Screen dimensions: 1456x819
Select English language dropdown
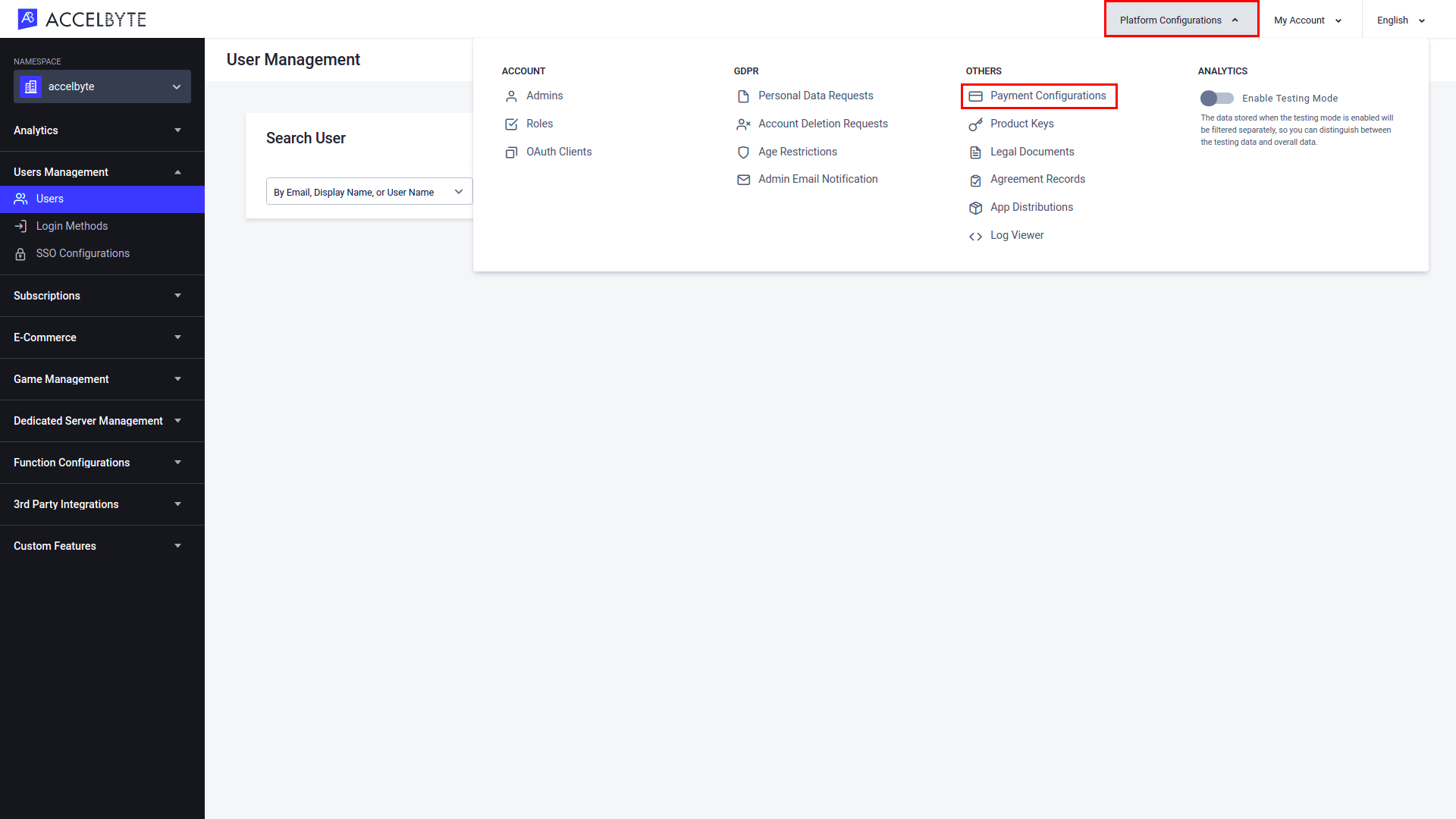1401,19
